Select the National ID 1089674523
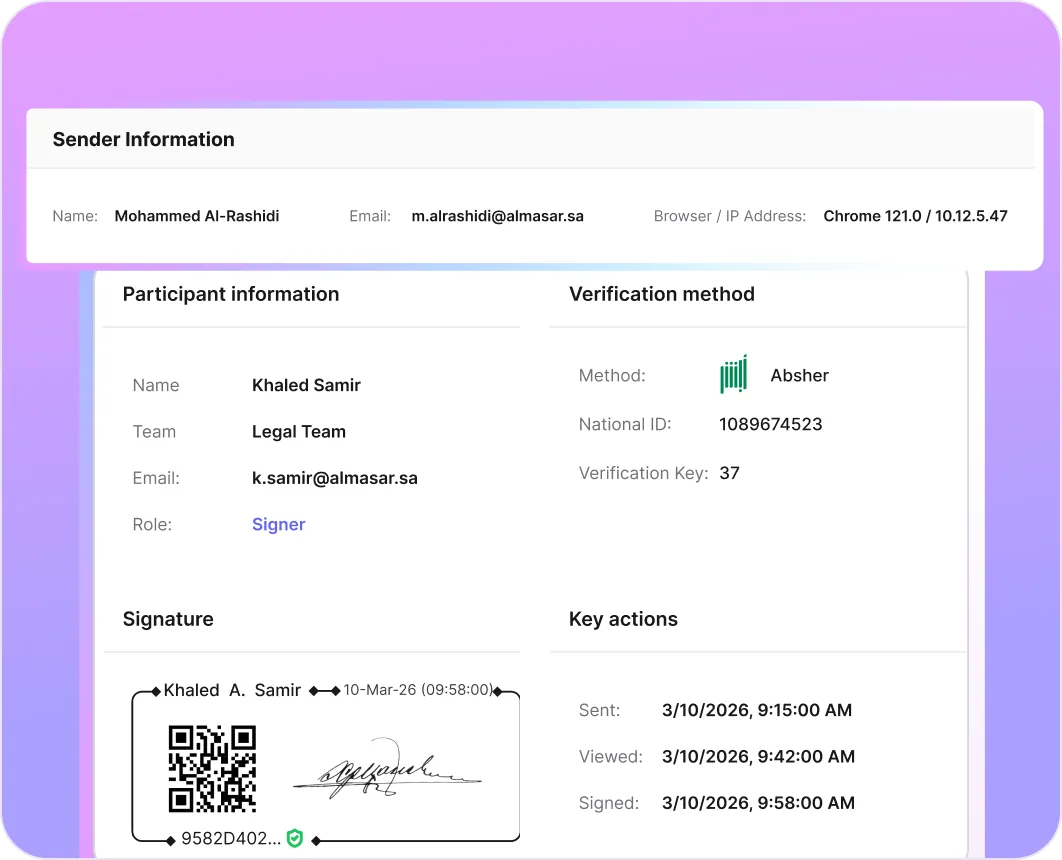The width and height of the screenshot is (1062, 860). click(x=770, y=424)
